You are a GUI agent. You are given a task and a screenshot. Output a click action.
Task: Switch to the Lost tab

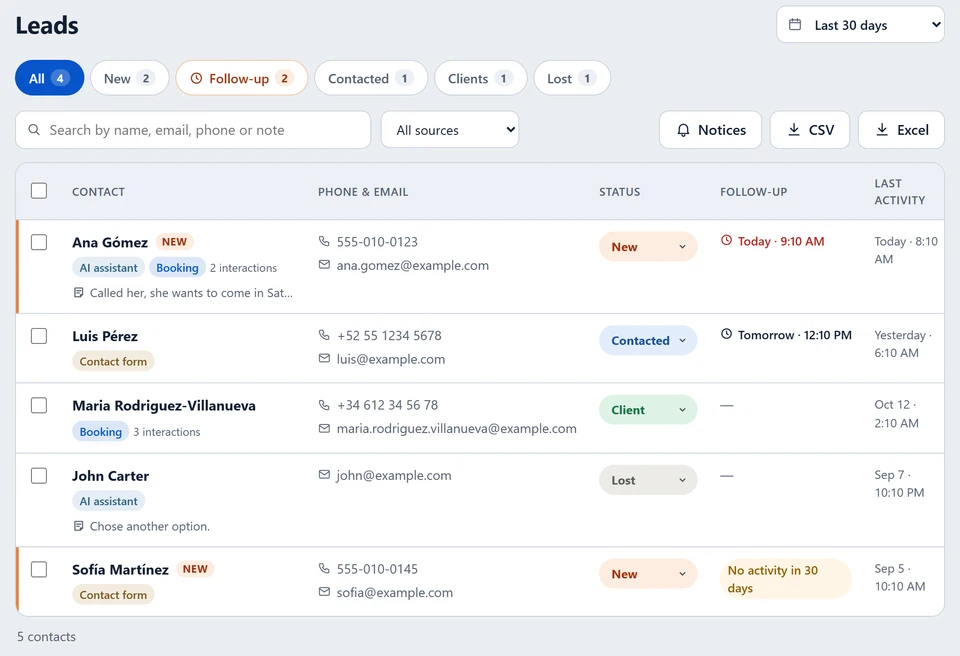pyautogui.click(x=572, y=78)
